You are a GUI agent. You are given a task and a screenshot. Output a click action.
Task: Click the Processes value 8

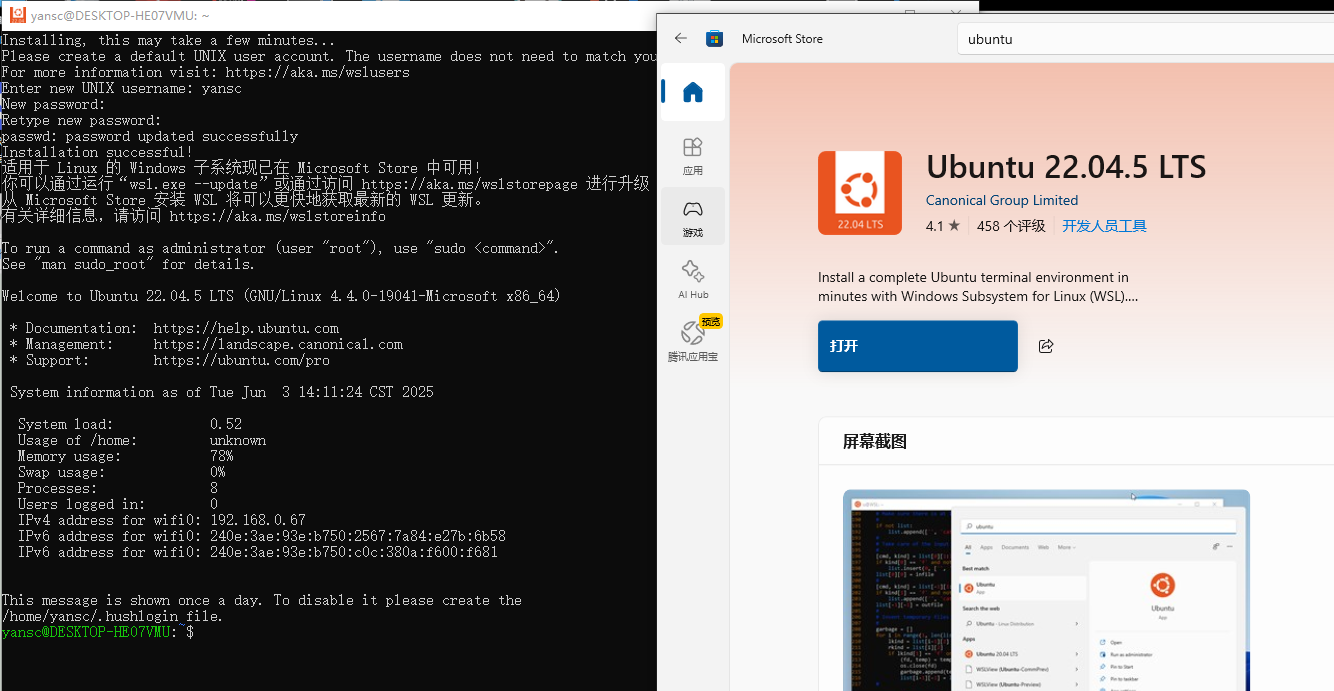coord(214,489)
